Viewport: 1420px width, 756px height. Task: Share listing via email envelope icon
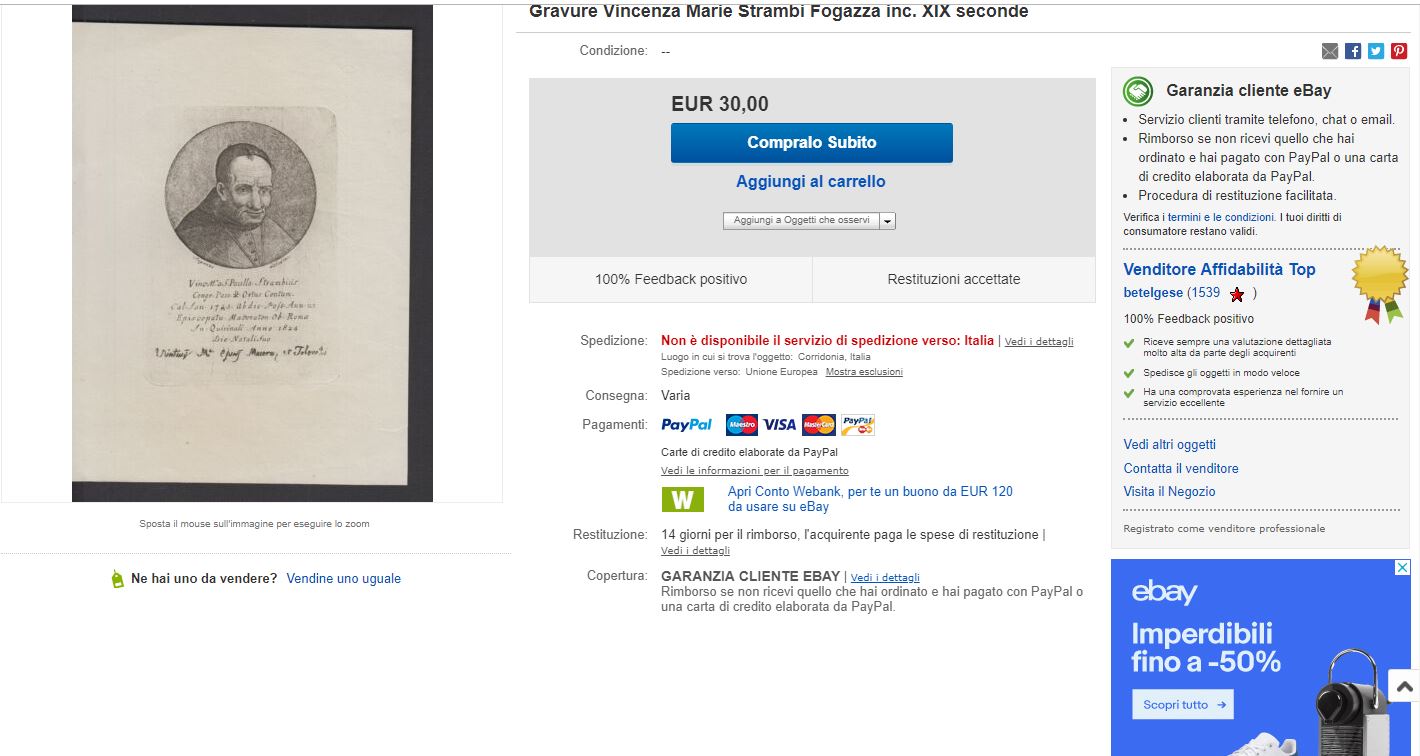pos(1330,51)
